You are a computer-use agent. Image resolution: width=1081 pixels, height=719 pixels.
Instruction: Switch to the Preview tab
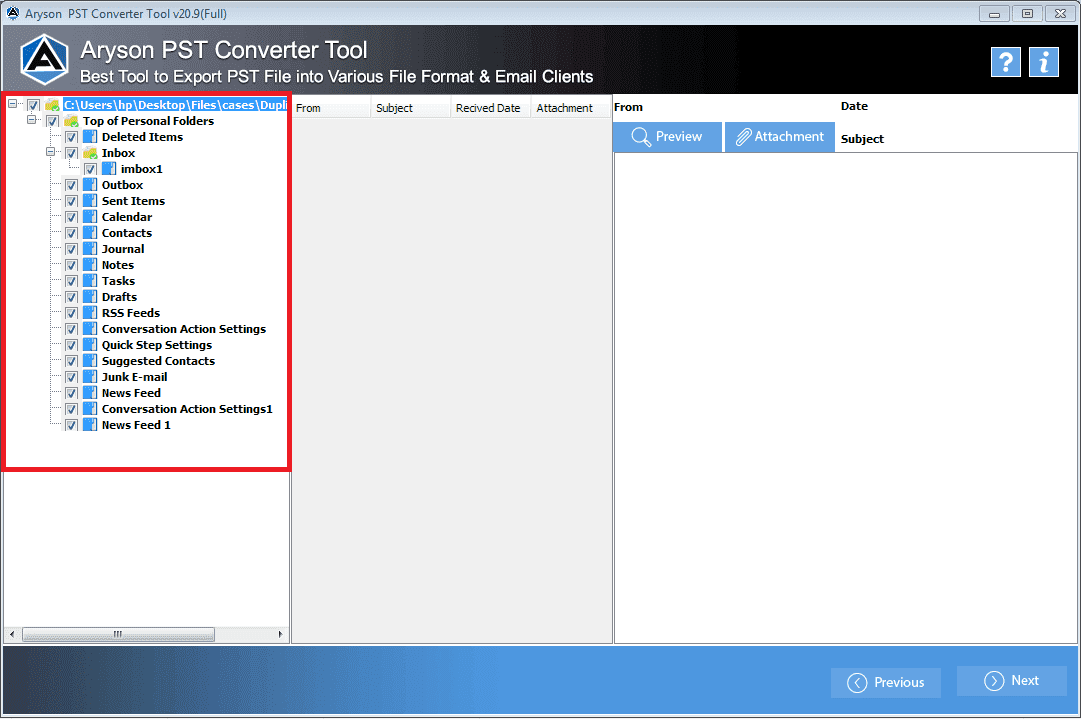667,136
